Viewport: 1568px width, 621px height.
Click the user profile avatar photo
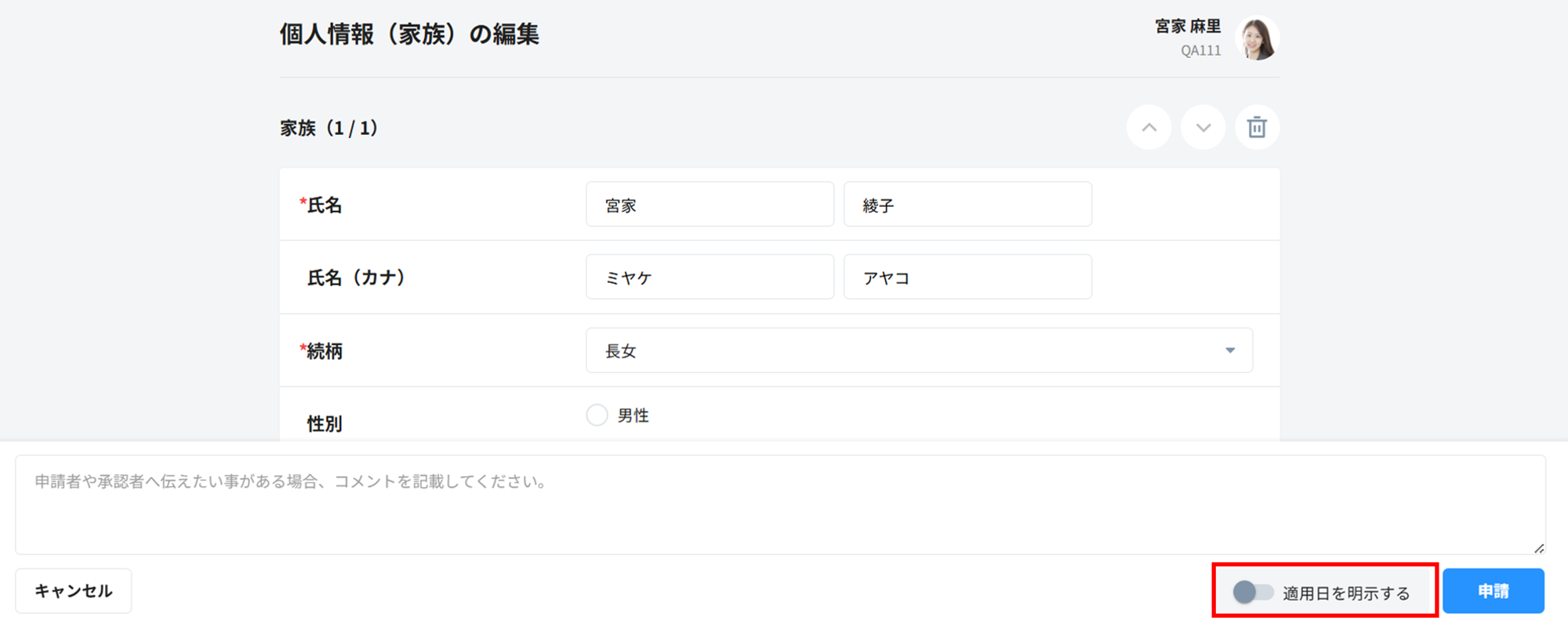pos(1257,38)
